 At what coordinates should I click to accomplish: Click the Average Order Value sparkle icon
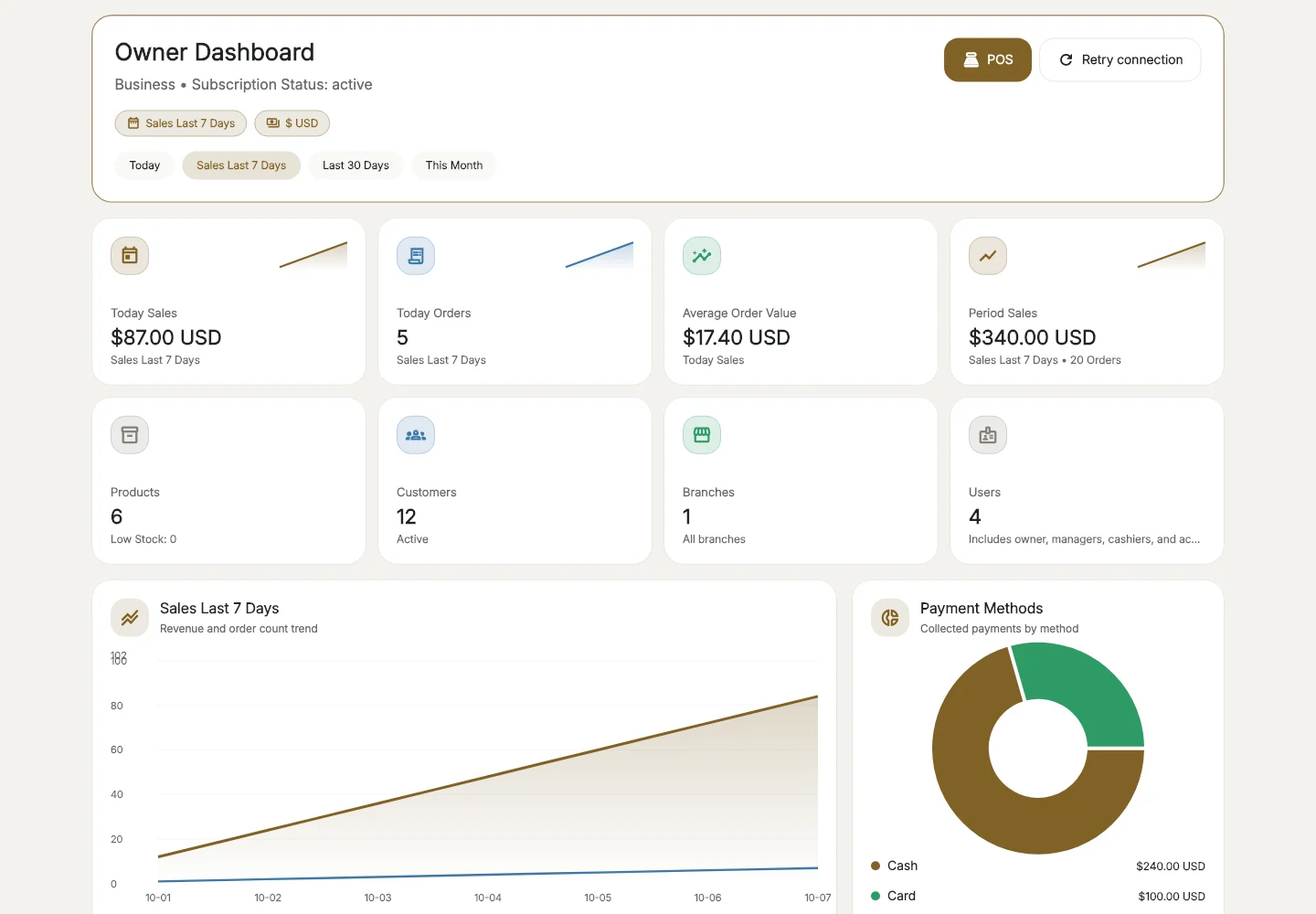point(702,256)
